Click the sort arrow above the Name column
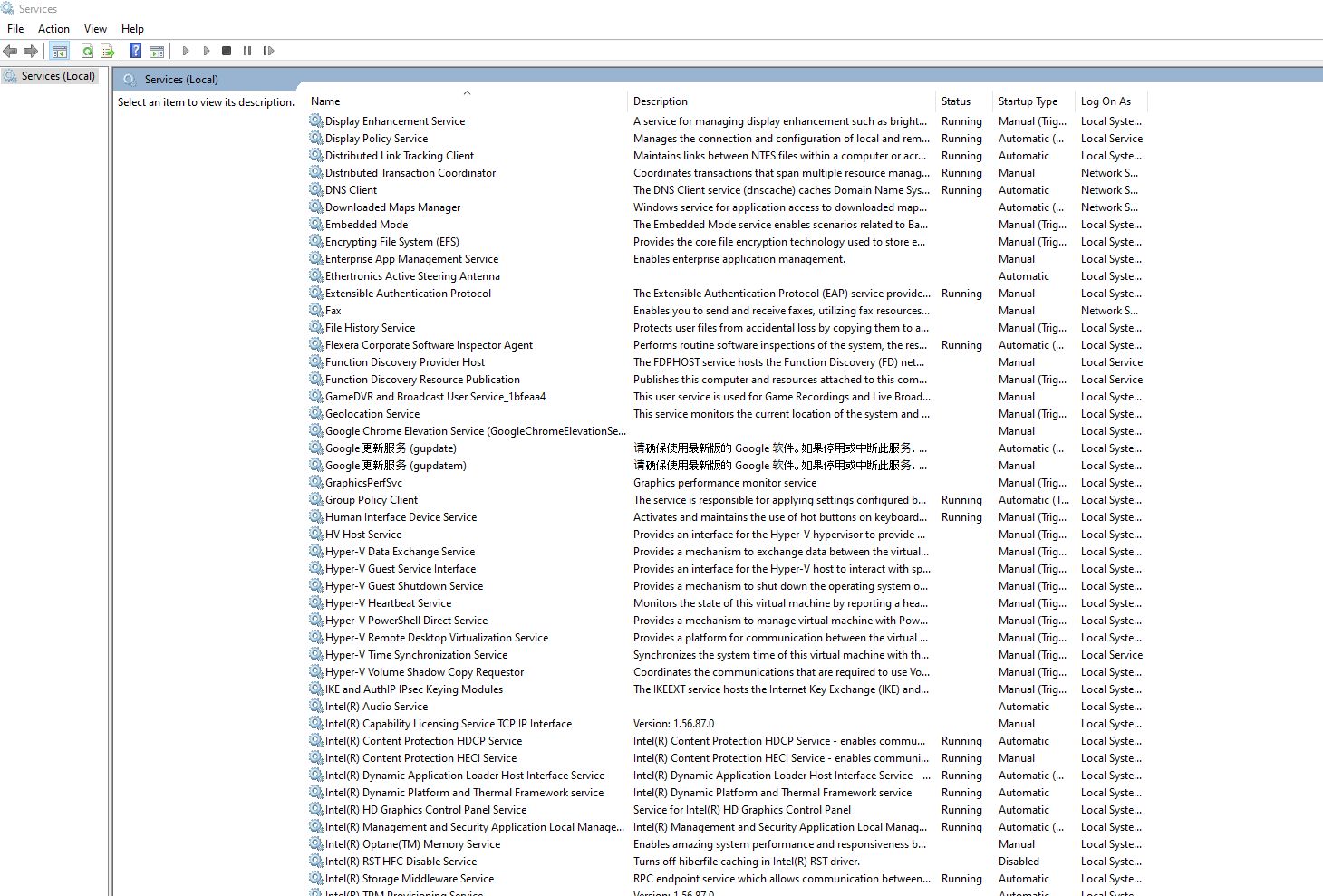This screenshot has height=896, width=1323. point(468,92)
